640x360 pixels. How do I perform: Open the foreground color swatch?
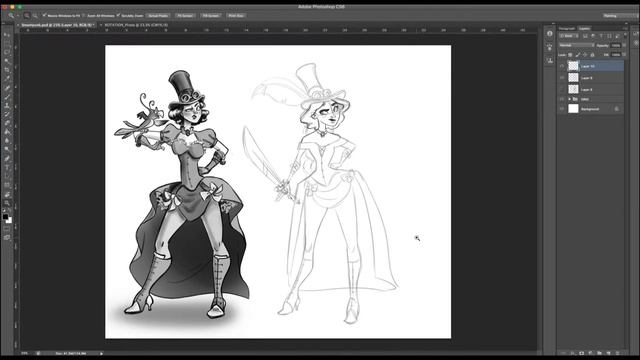[5, 216]
